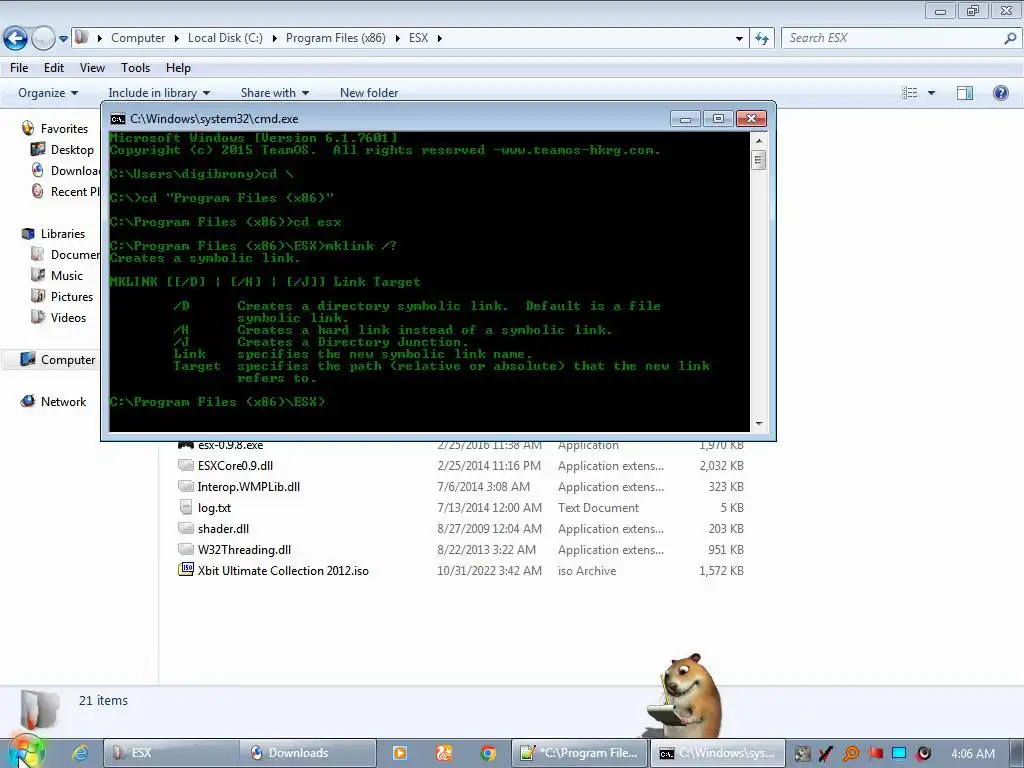
Task: Click the Computer breadcrumb in the address bar
Action: [x=138, y=38]
